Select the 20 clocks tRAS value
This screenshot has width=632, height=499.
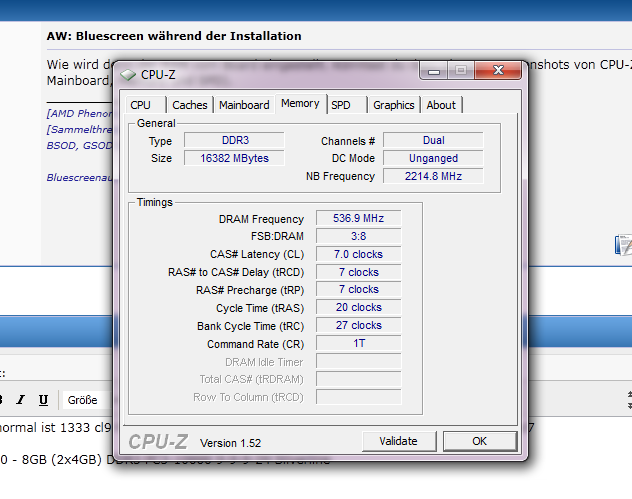[359, 307]
